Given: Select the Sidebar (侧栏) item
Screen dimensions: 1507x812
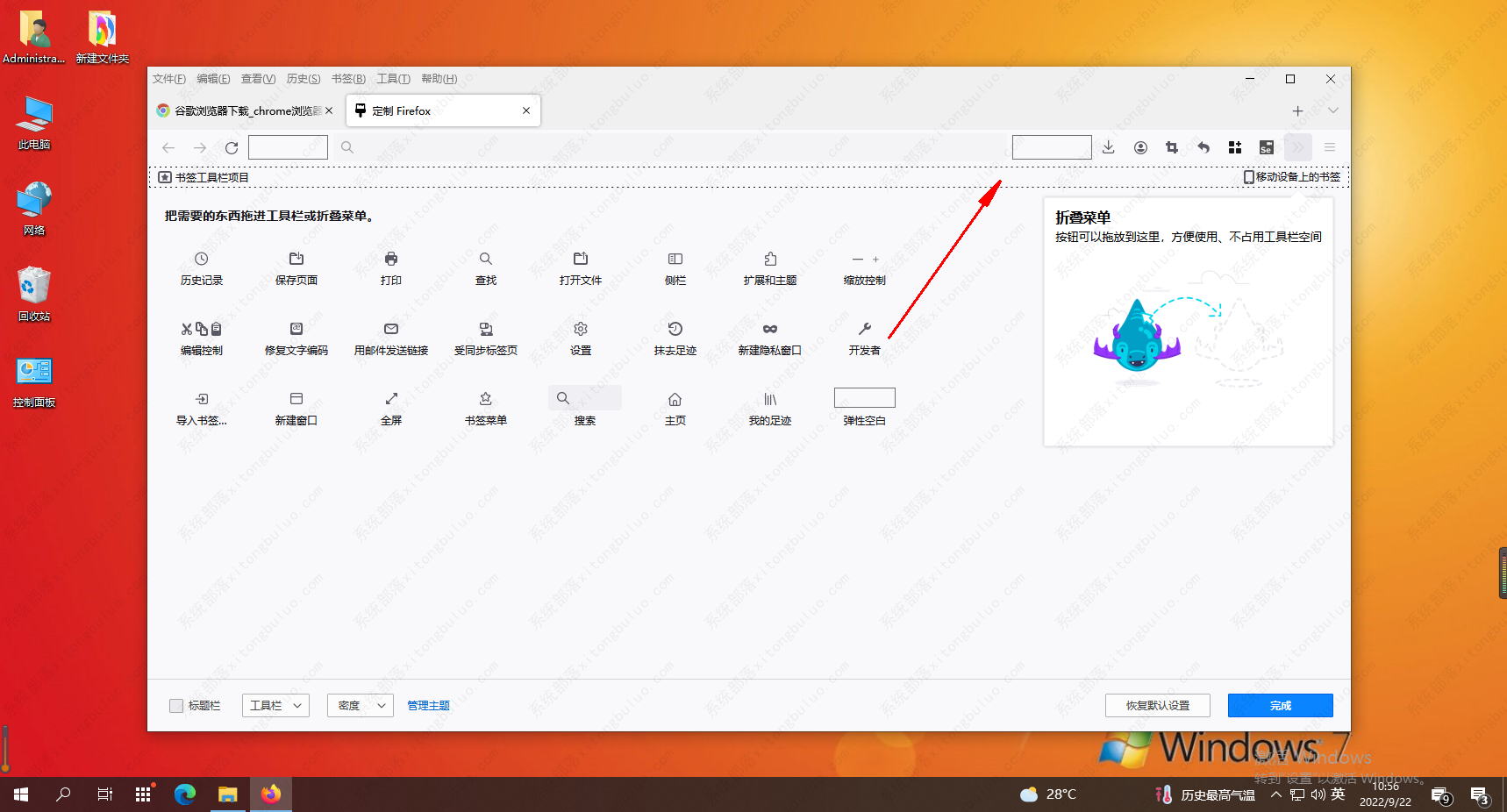Looking at the screenshot, I should [675, 268].
